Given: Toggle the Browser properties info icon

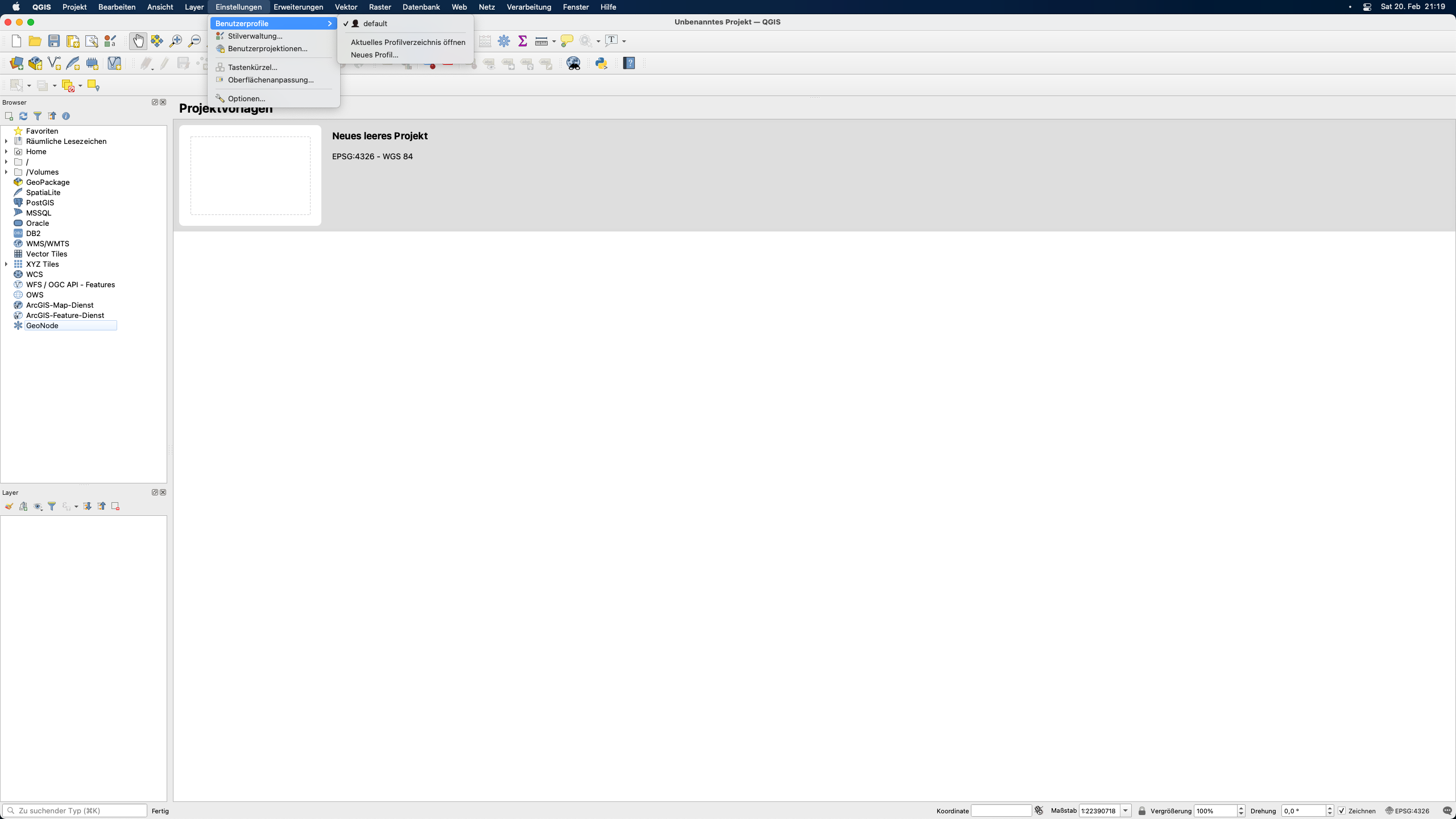Looking at the screenshot, I should tap(66, 116).
